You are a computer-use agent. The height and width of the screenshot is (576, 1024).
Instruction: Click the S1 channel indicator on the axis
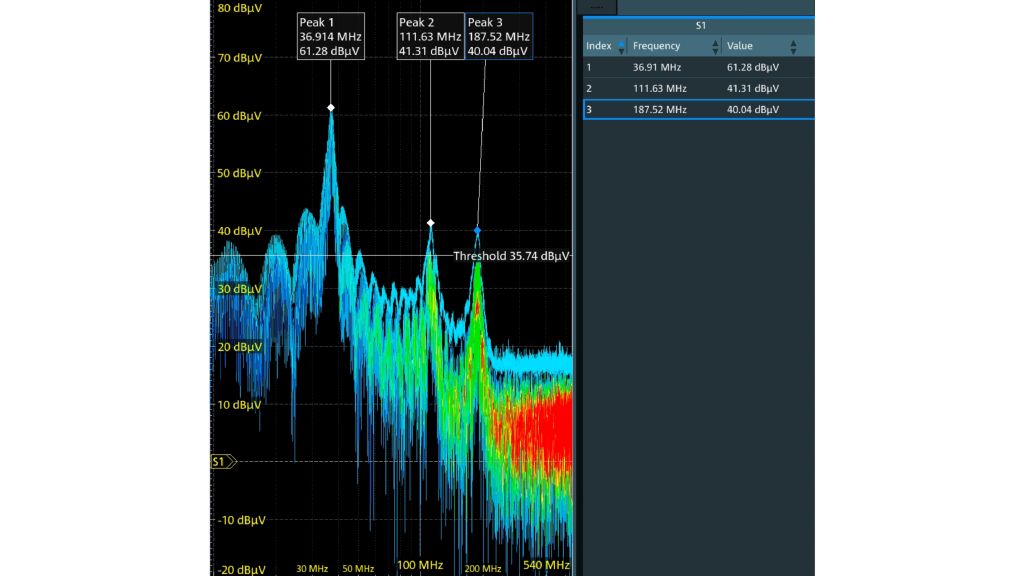coord(222,462)
